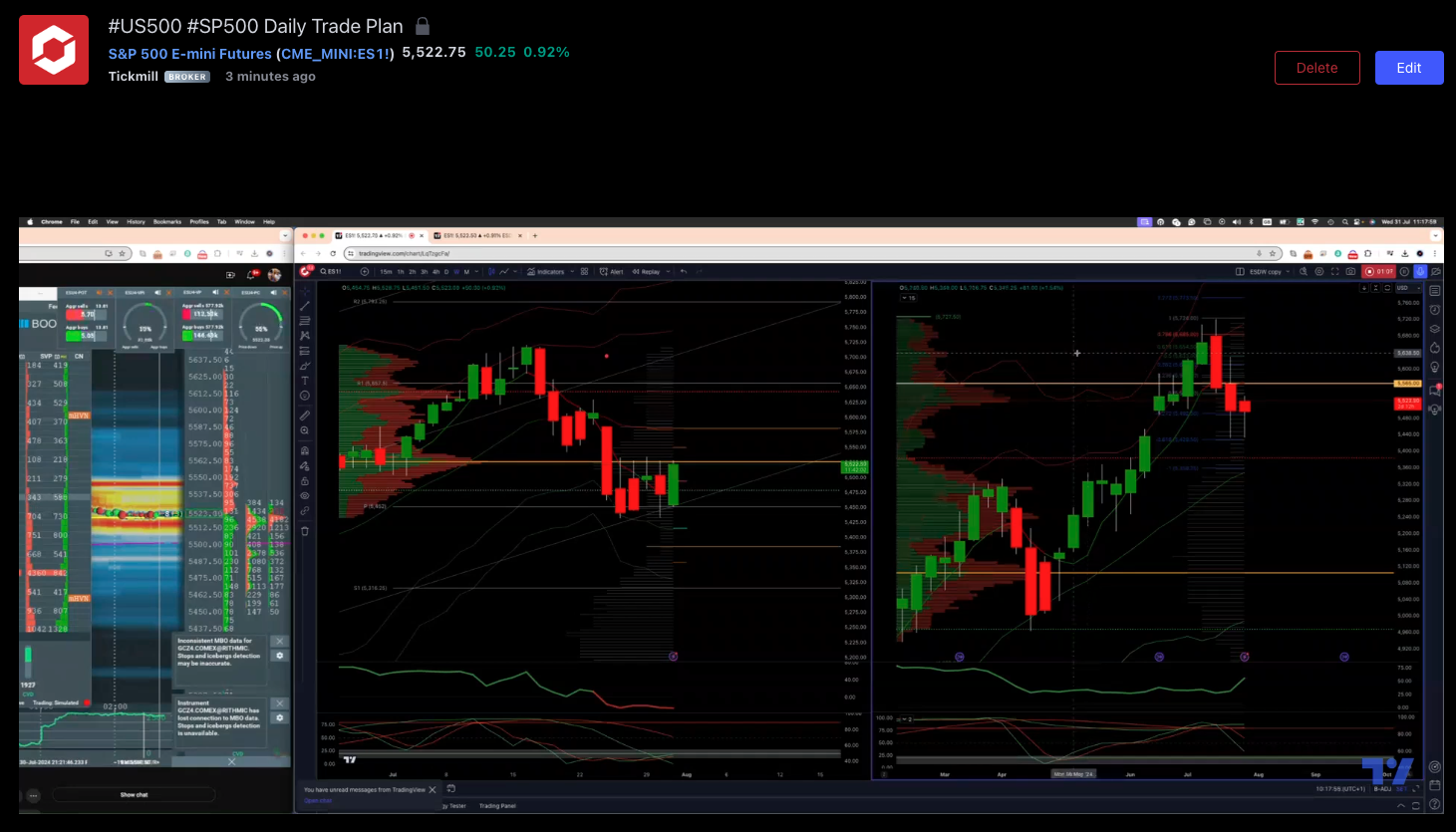The image size is (1456, 832).
Task: Edit this trade plan idea
Action: [1409, 68]
